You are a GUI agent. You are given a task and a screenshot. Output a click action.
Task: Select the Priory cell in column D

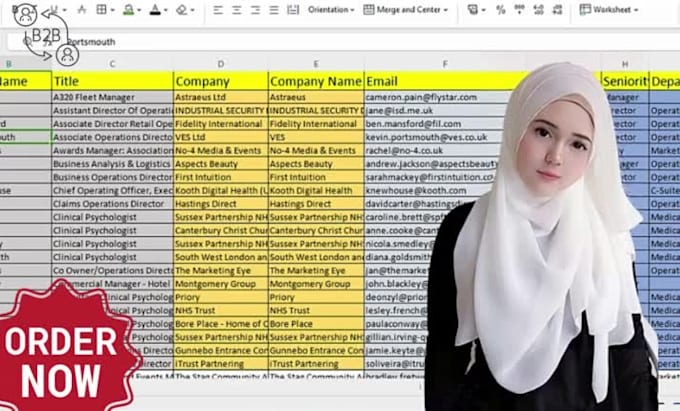tap(221, 297)
